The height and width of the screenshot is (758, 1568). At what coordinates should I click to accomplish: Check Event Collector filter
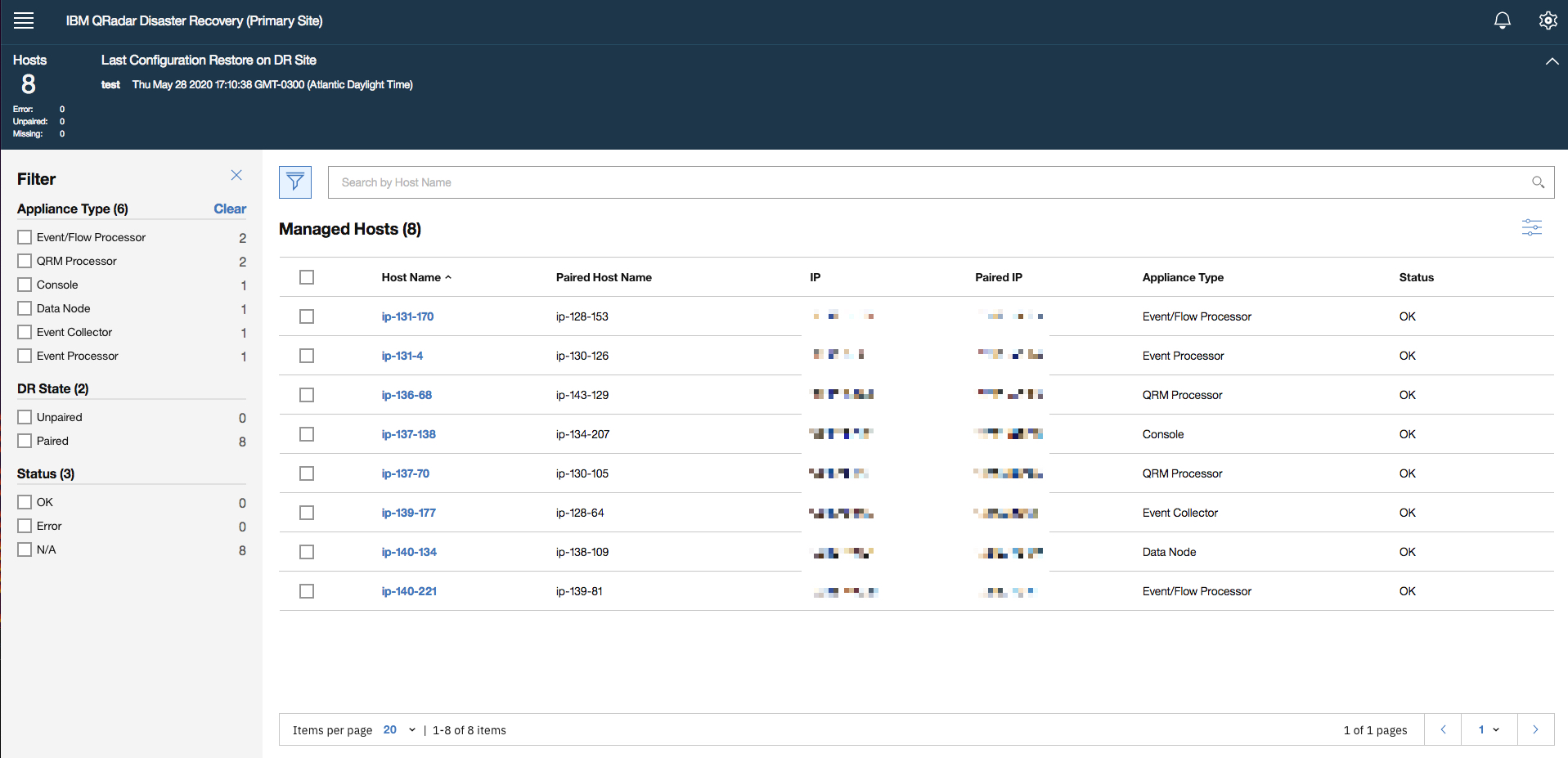25,332
